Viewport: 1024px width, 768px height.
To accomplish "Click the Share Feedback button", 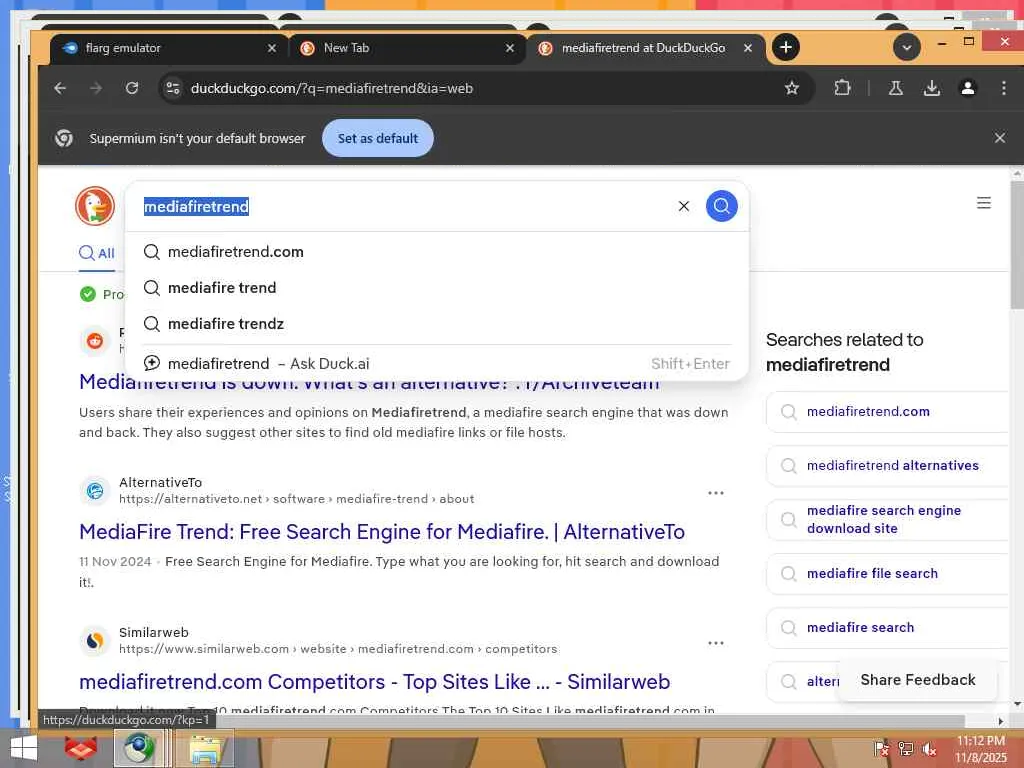I will 918,680.
